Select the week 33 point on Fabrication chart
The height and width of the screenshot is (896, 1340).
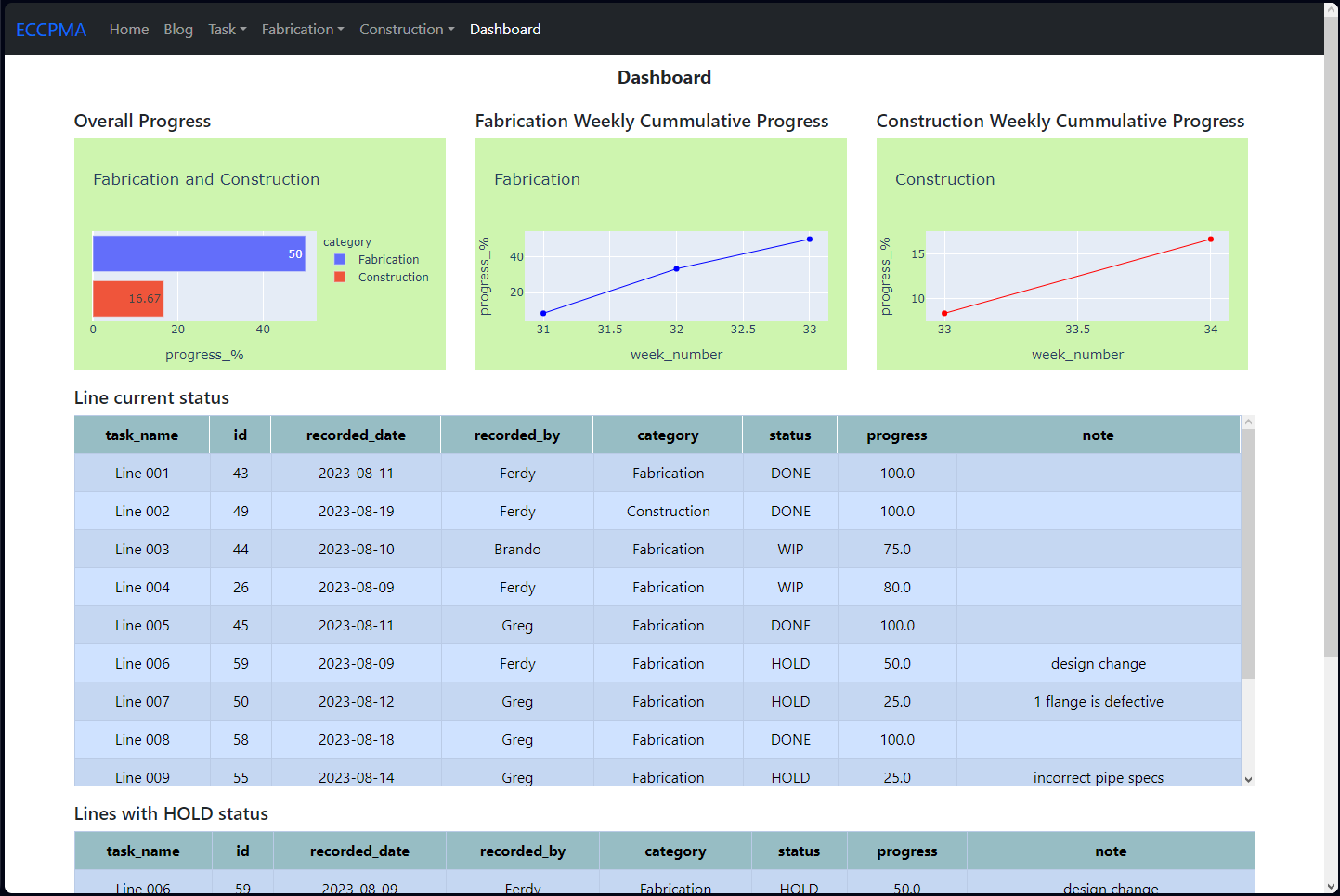tap(810, 237)
